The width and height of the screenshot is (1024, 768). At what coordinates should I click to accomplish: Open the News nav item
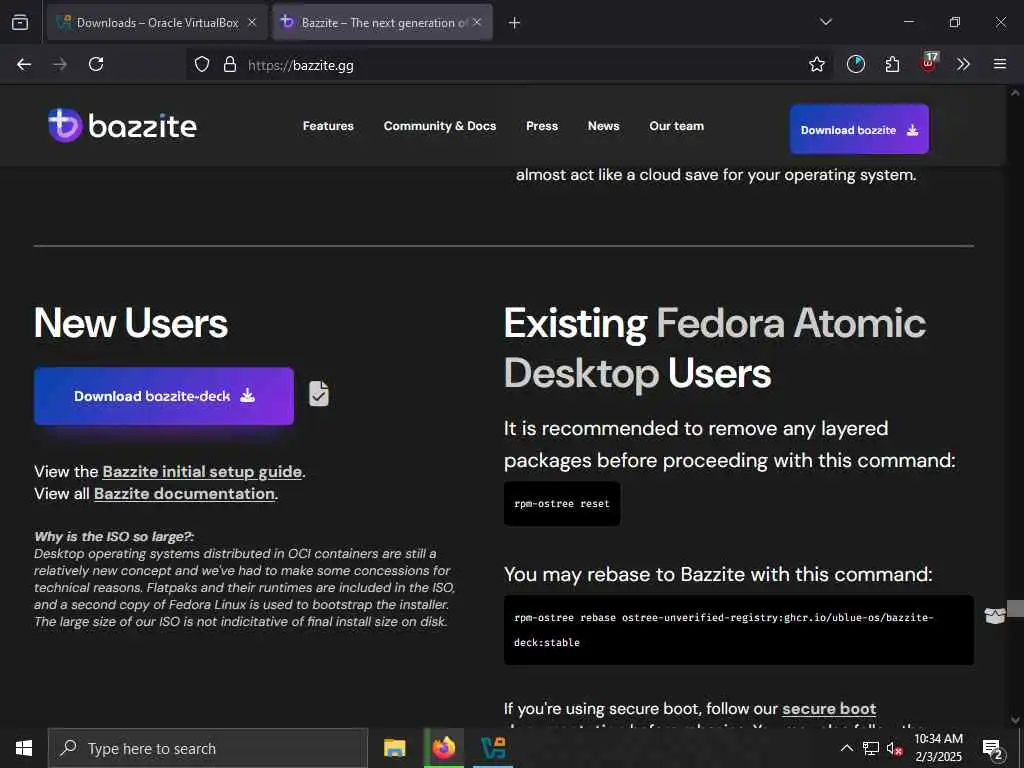point(603,126)
